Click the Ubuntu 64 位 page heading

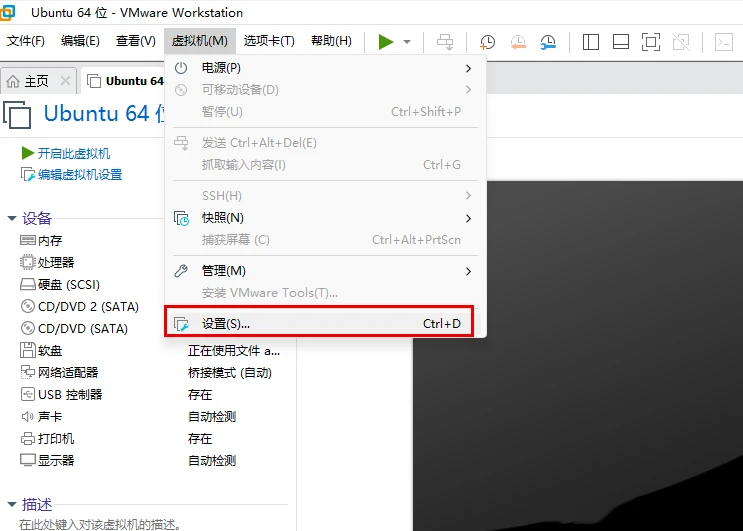[x=104, y=114]
